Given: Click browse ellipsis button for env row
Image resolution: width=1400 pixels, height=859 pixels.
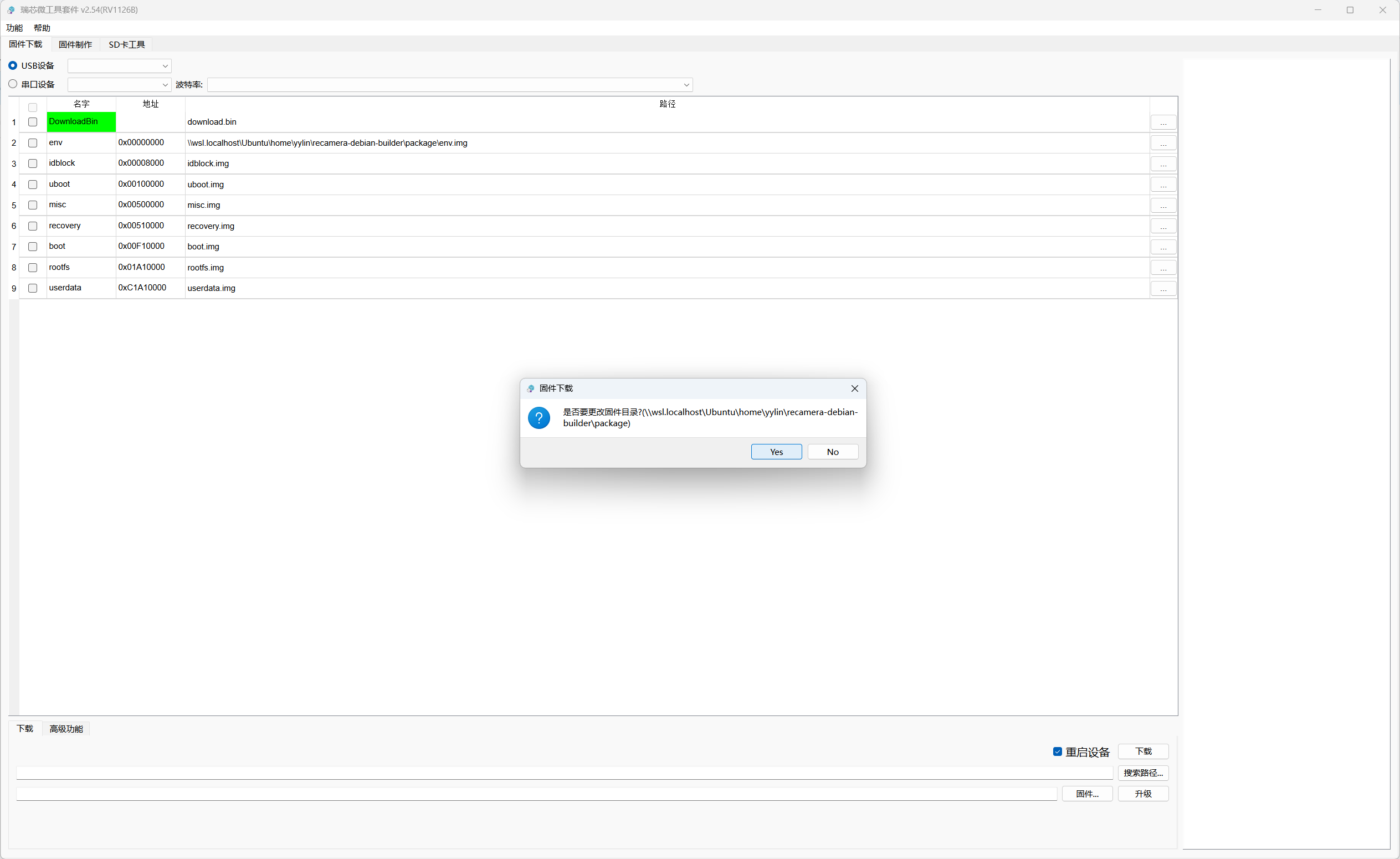Looking at the screenshot, I should (1163, 144).
